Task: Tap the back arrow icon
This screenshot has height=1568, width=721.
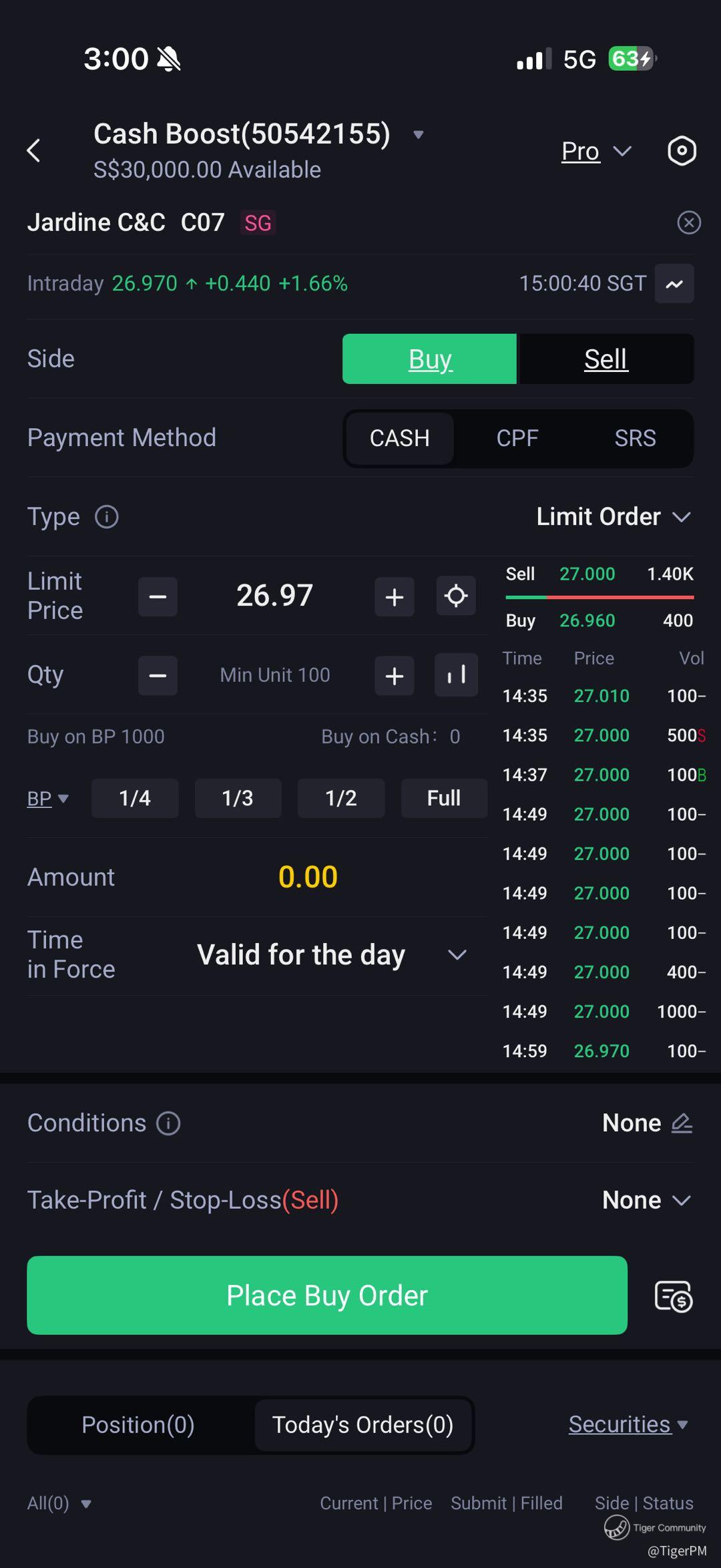Action: click(33, 150)
